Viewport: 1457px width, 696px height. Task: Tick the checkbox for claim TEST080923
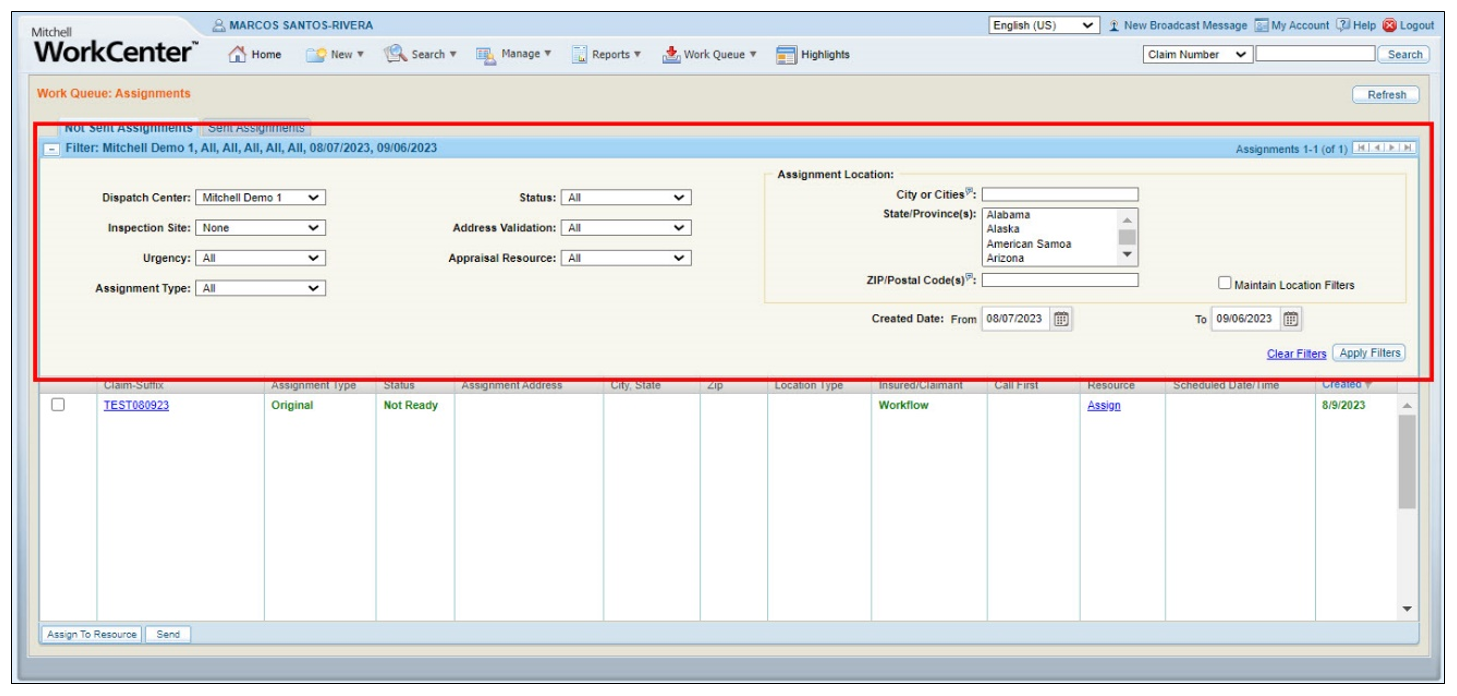tap(58, 405)
